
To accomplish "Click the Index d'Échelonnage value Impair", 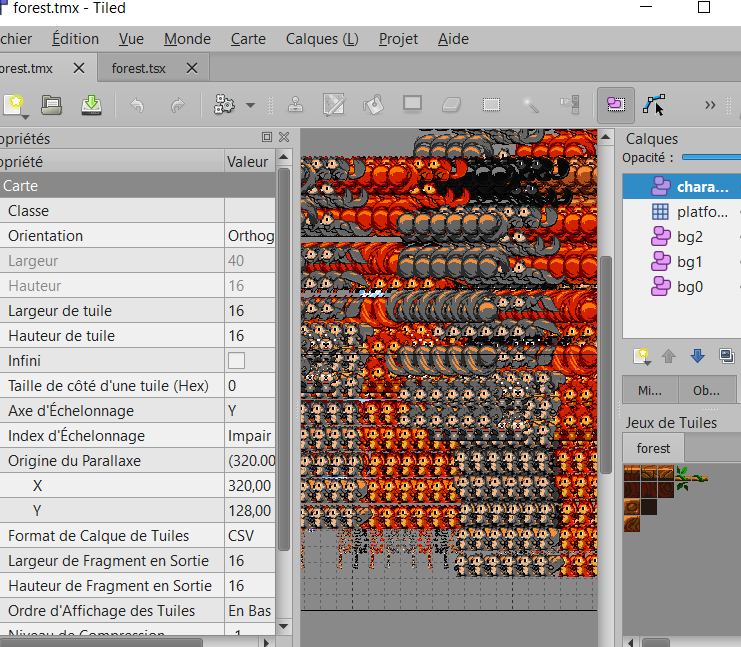I will click(250, 436).
